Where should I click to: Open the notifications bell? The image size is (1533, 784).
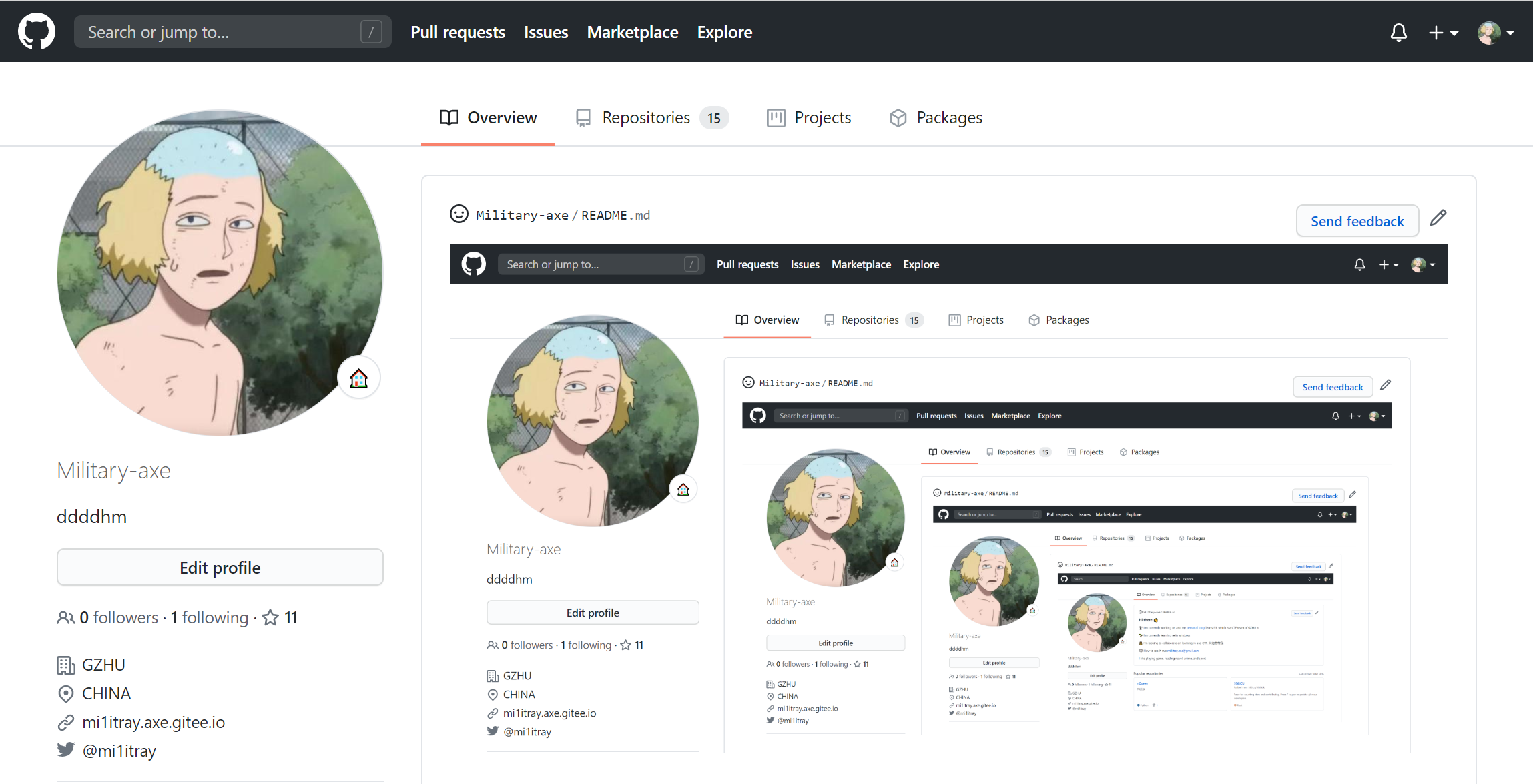(1398, 32)
